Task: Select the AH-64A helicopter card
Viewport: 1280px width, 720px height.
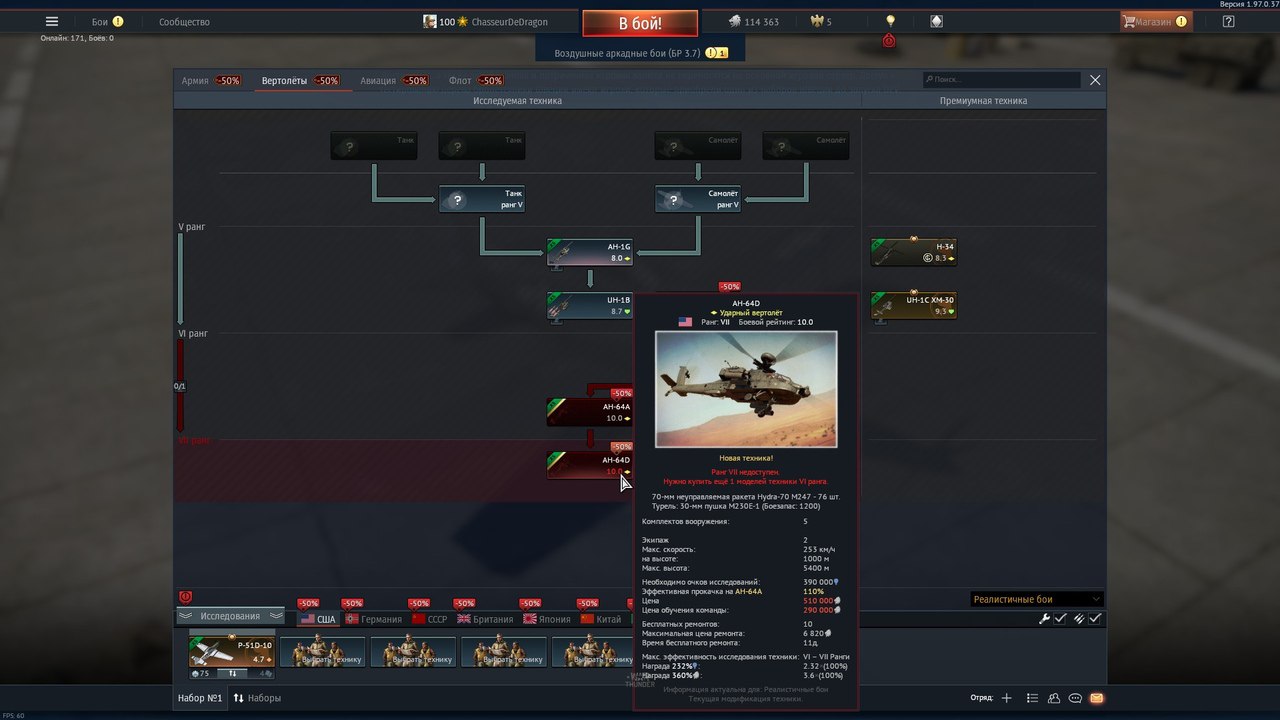Action: pos(590,412)
